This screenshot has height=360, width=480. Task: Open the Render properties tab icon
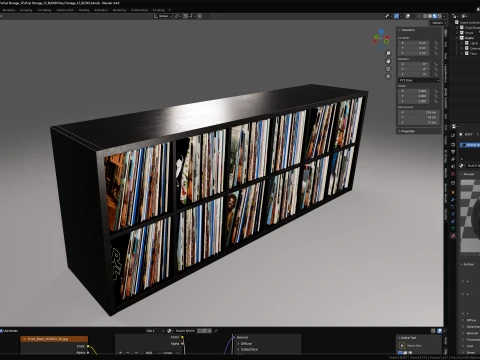click(453, 145)
